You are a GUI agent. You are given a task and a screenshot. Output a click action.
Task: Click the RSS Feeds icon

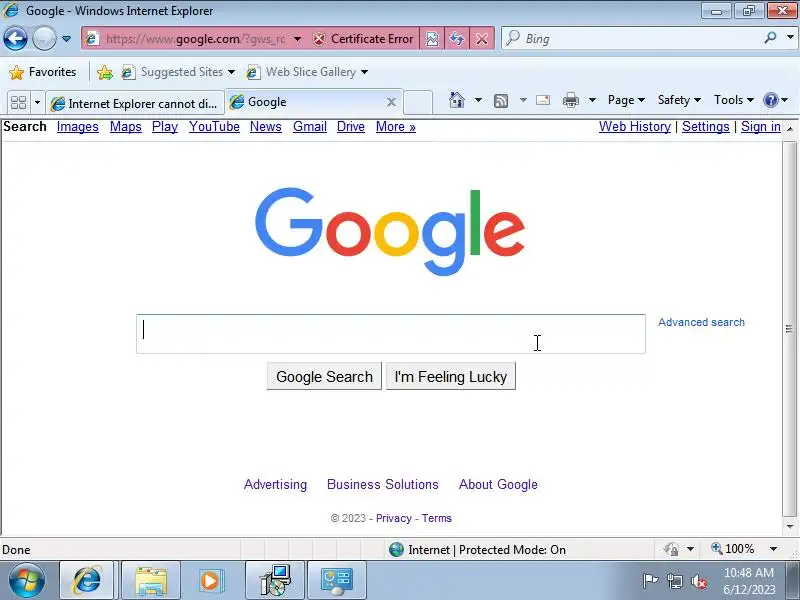coord(501,101)
